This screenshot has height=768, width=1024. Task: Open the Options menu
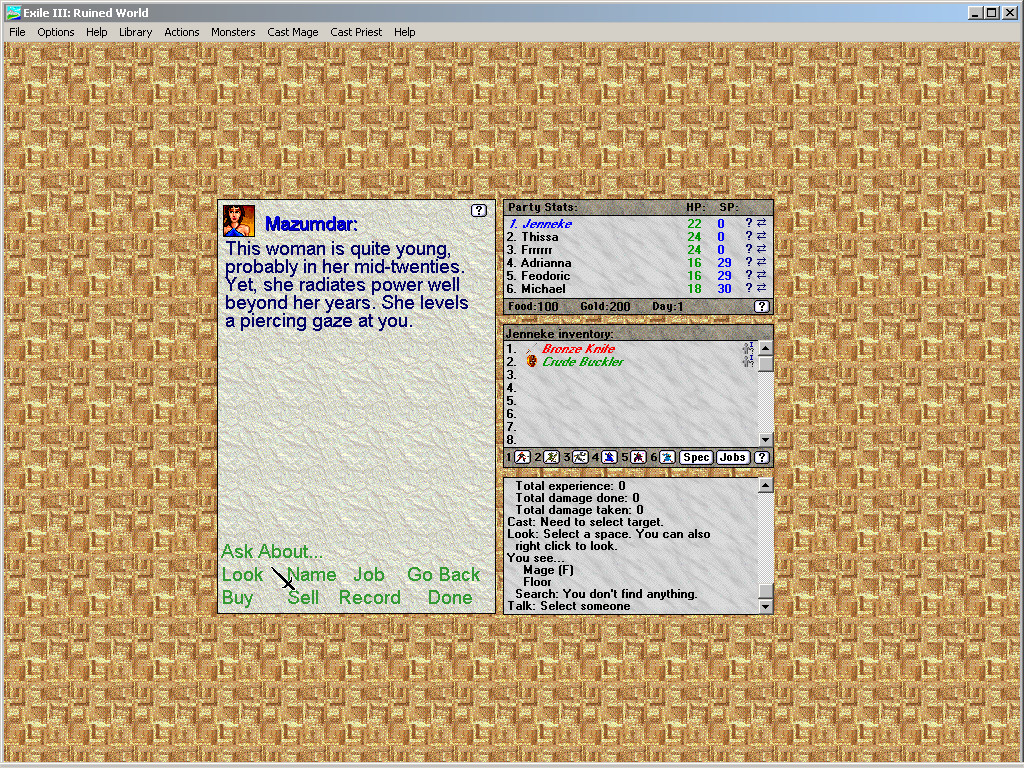[x=56, y=32]
